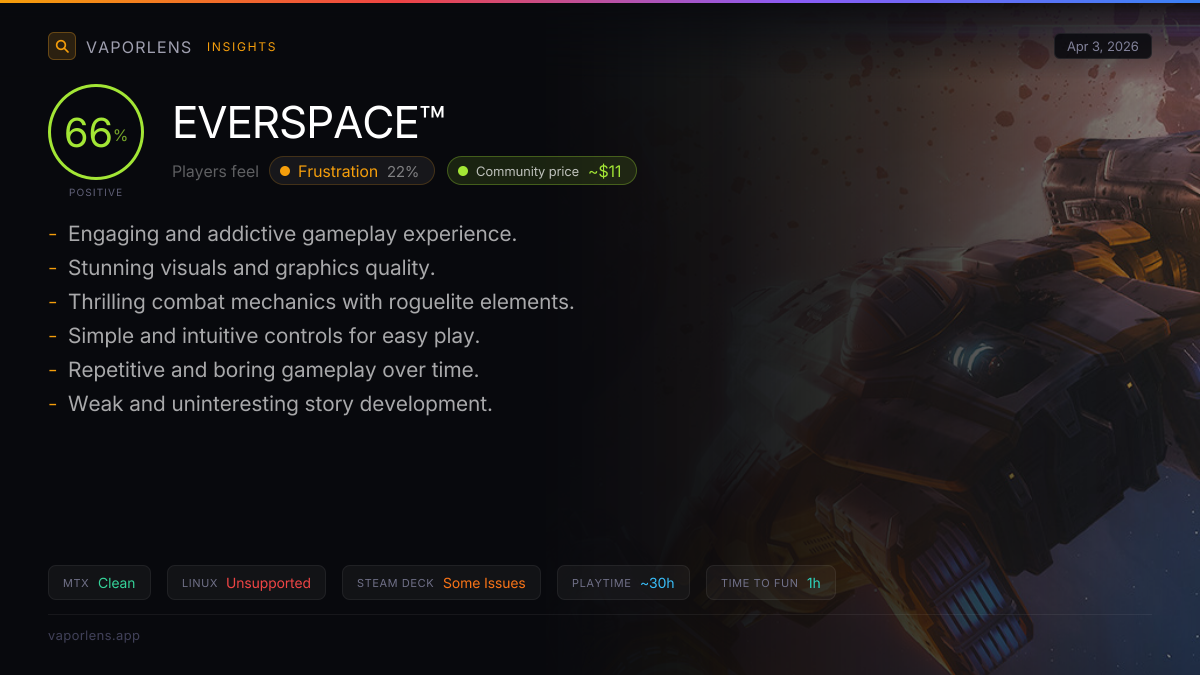1200x675 pixels.
Task: Select the 'Stunning visuals and graphics quality' point
Action: (251, 268)
